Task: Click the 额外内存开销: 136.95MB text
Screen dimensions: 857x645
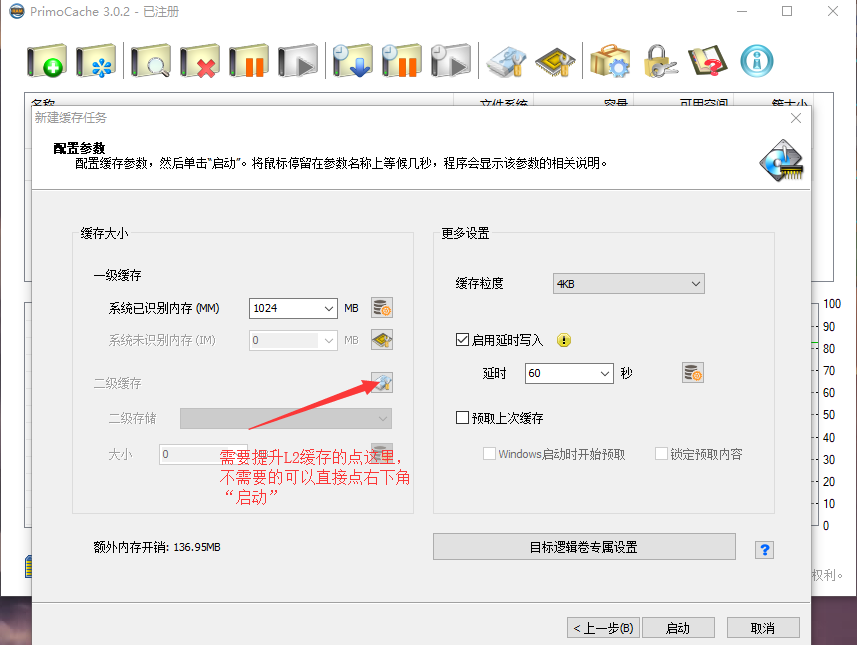Action: click(157, 547)
